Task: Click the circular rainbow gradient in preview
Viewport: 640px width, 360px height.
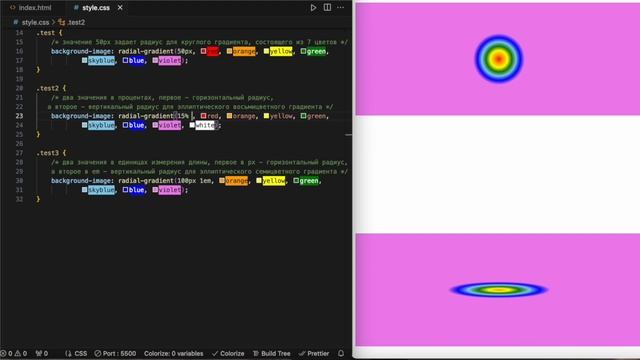Action: pos(498,59)
